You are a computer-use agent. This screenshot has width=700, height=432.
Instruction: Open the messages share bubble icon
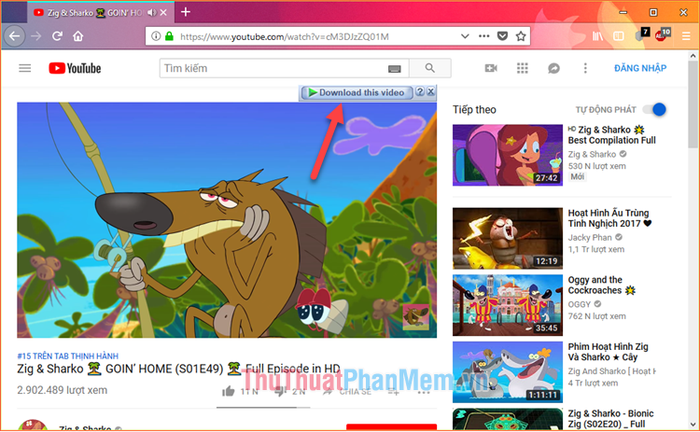554,68
